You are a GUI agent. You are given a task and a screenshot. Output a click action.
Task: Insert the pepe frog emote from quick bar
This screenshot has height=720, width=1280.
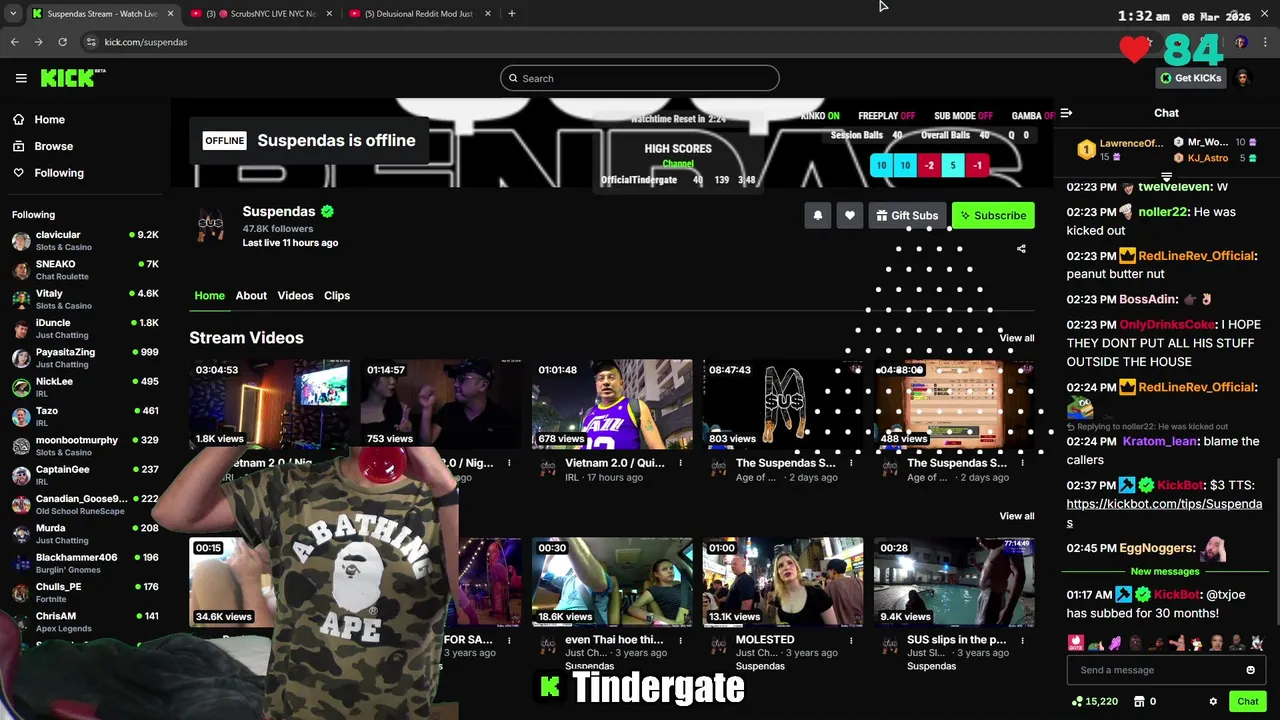coord(1096,643)
